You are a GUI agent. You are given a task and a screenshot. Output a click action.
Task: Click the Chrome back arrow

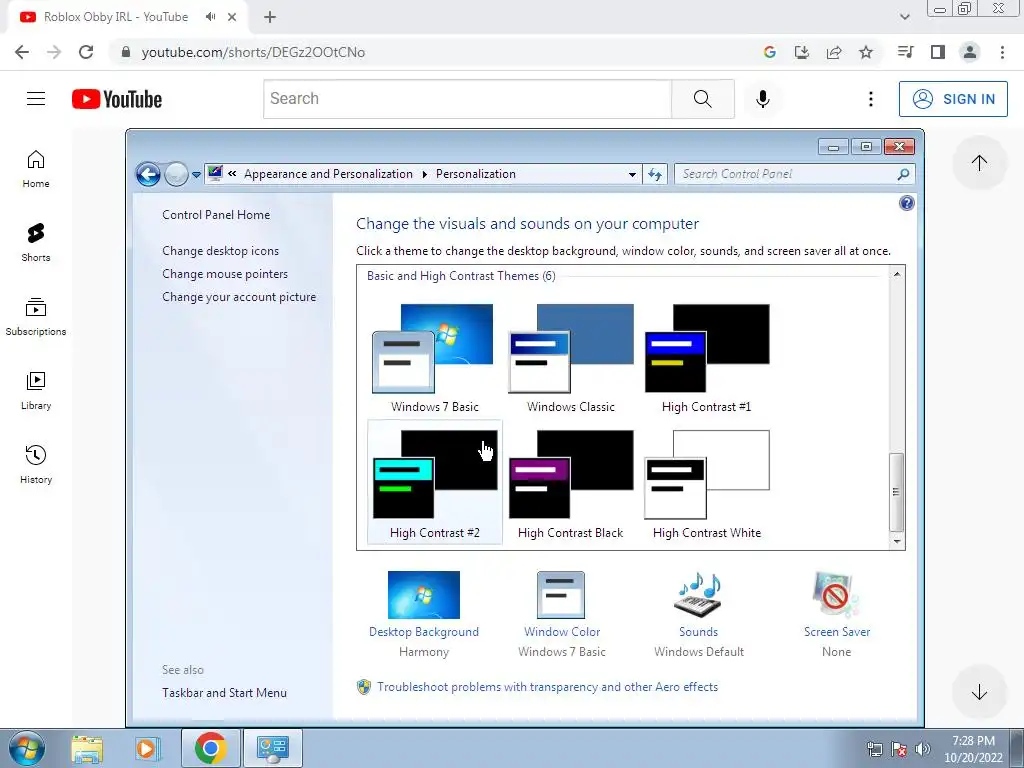pyautogui.click(x=22, y=52)
